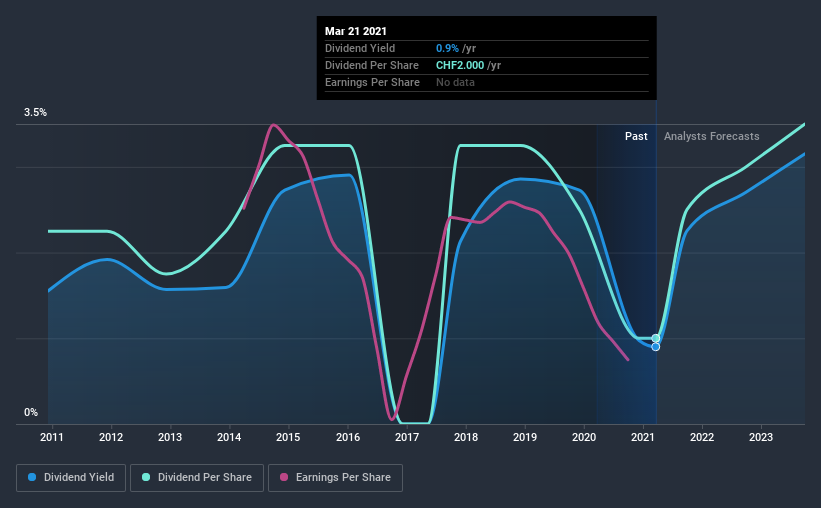The height and width of the screenshot is (508, 821).
Task: Click the Analysts Forecasts label
Action: (x=712, y=136)
